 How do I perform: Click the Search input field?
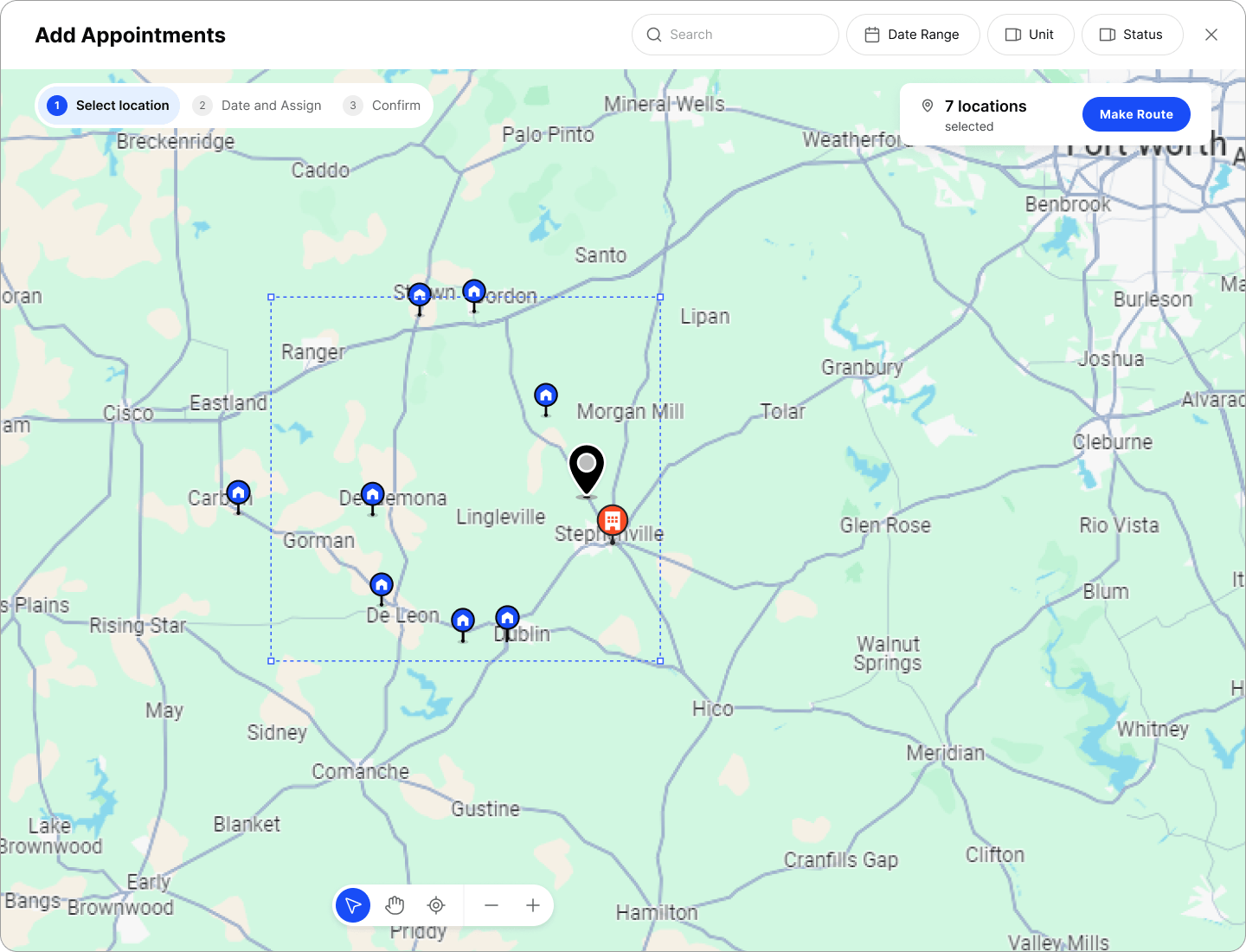click(x=735, y=35)
